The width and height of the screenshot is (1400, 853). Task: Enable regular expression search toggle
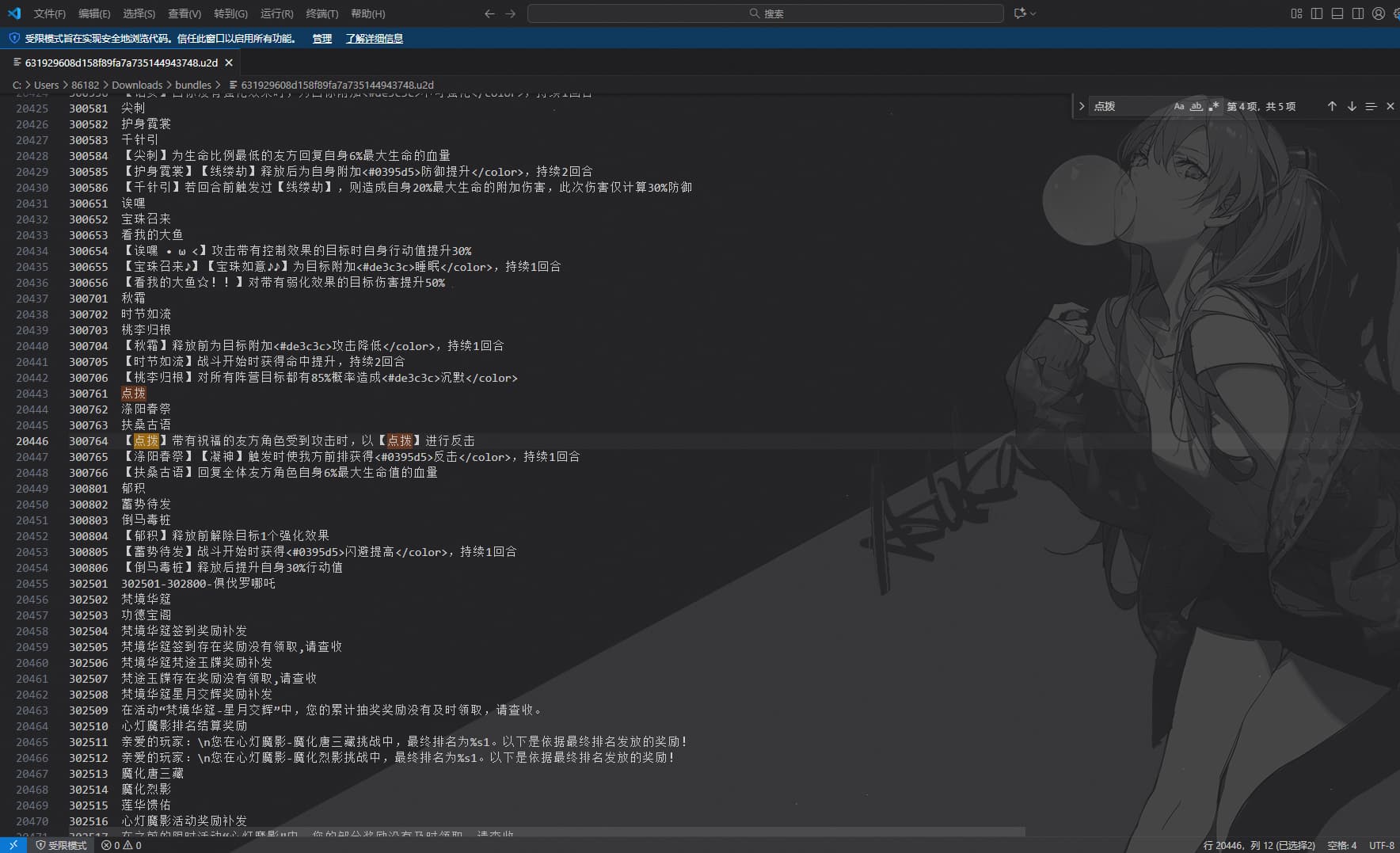pyautogui.click(x=1214, y=106)
